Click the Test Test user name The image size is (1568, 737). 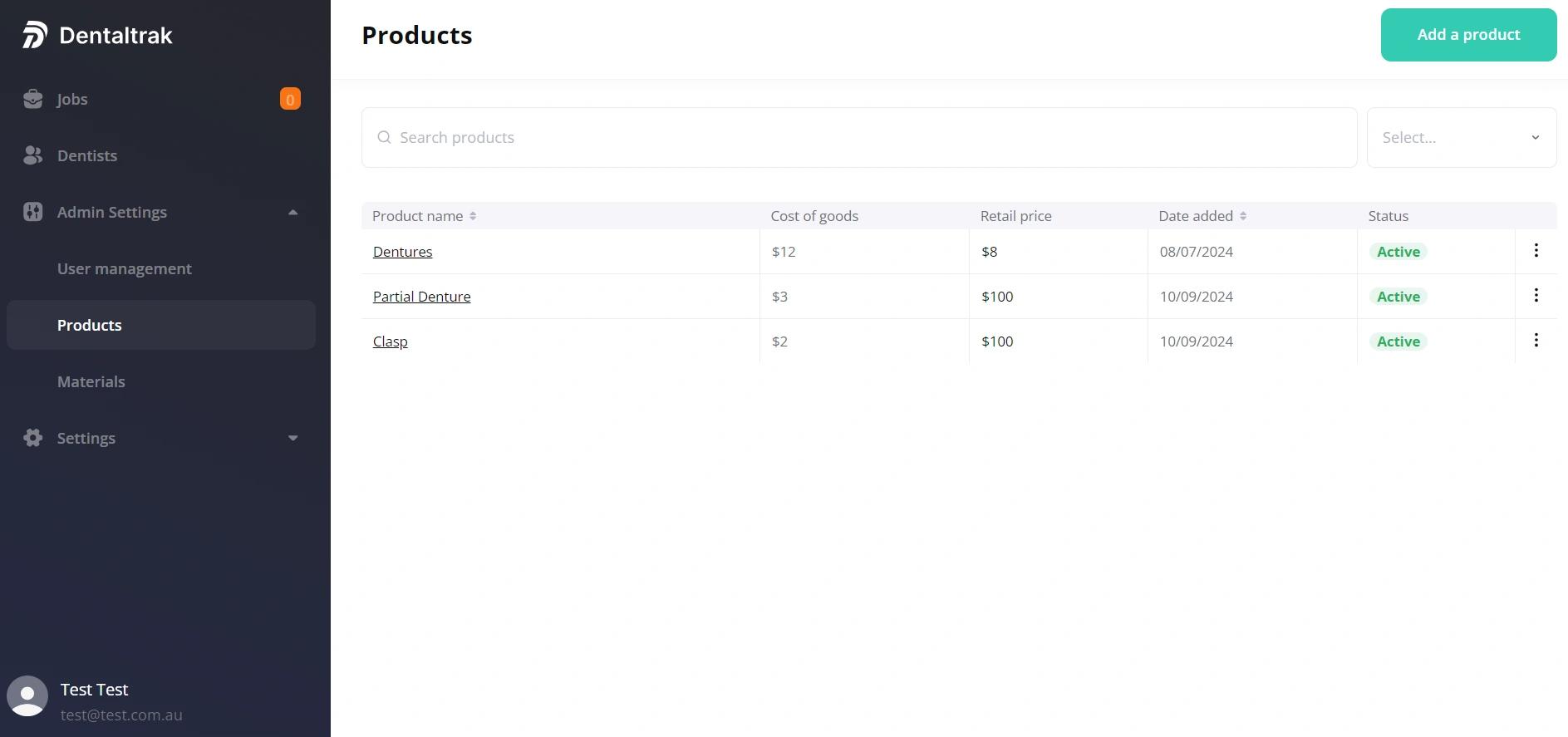[94, 690]
